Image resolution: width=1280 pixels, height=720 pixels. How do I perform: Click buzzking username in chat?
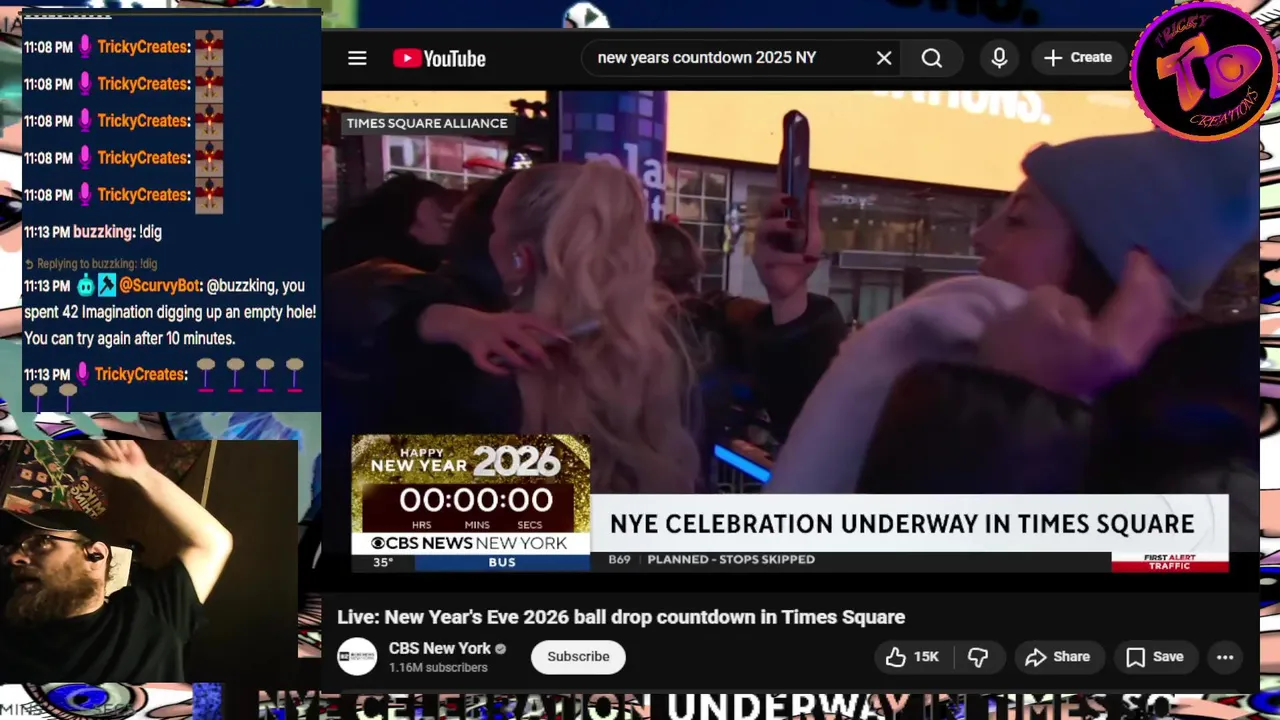click(102, 232)
